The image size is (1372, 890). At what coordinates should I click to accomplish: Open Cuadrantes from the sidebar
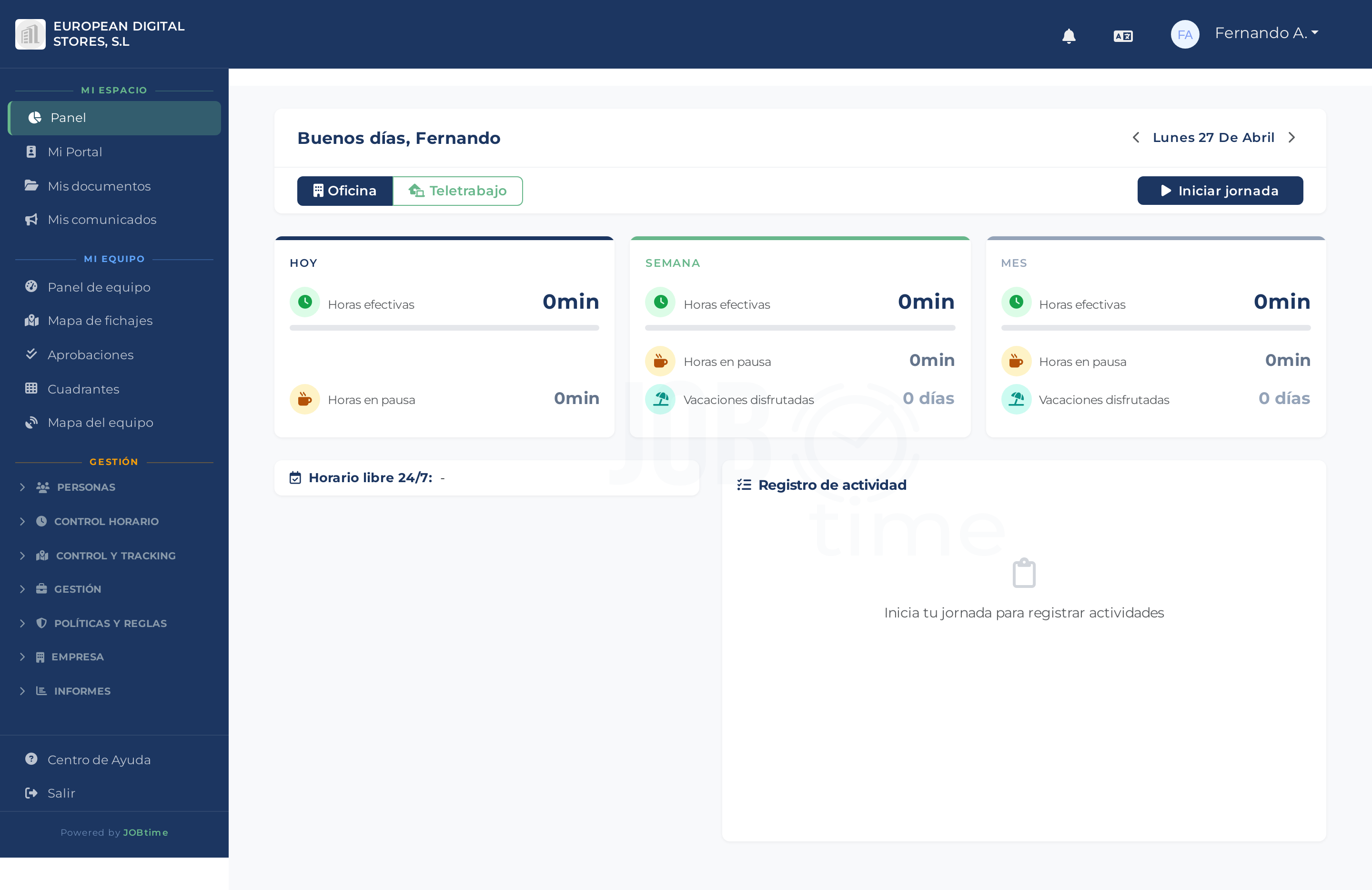(83, 389)
